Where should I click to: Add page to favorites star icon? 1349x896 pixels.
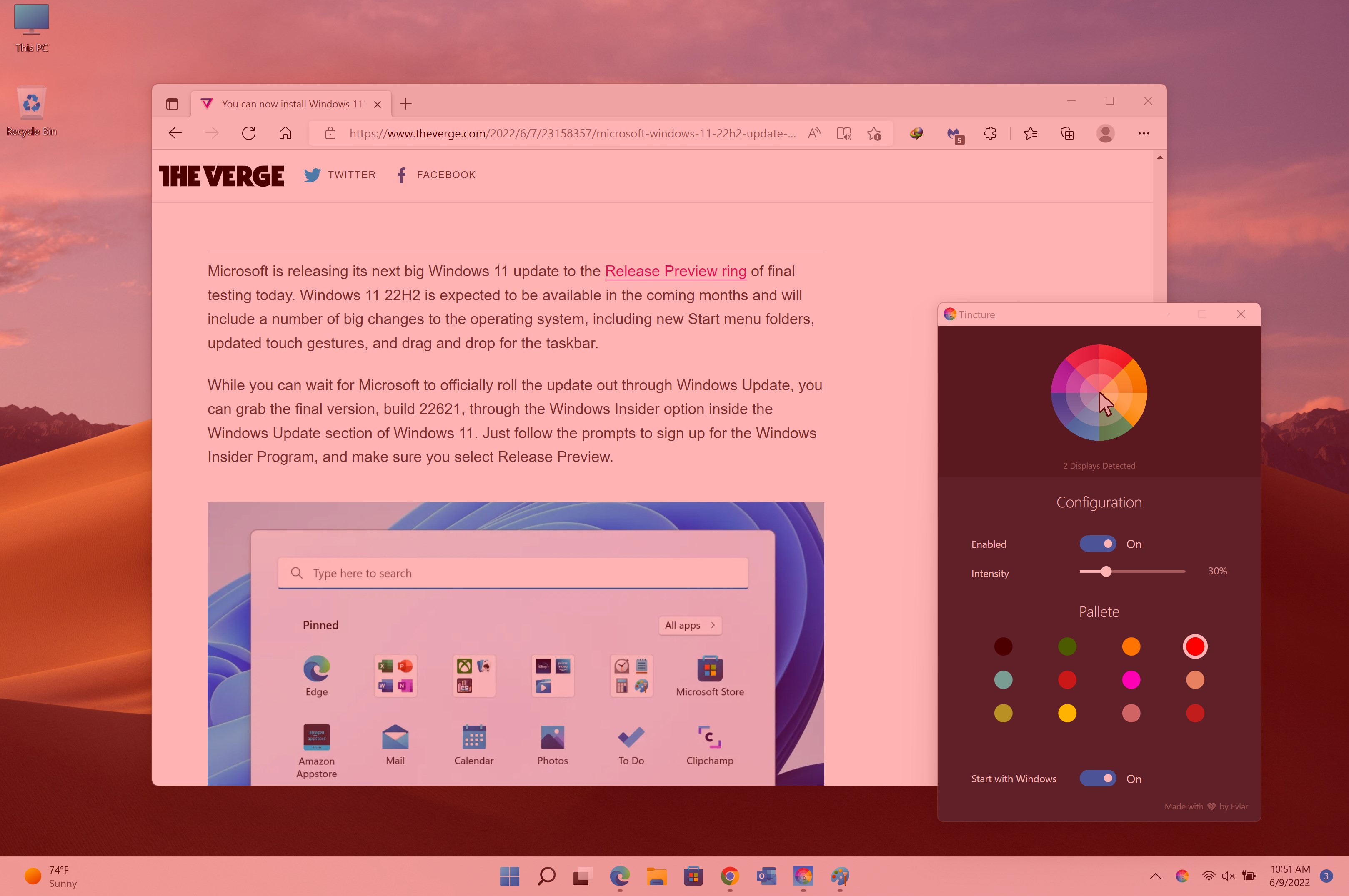[874, 133]
